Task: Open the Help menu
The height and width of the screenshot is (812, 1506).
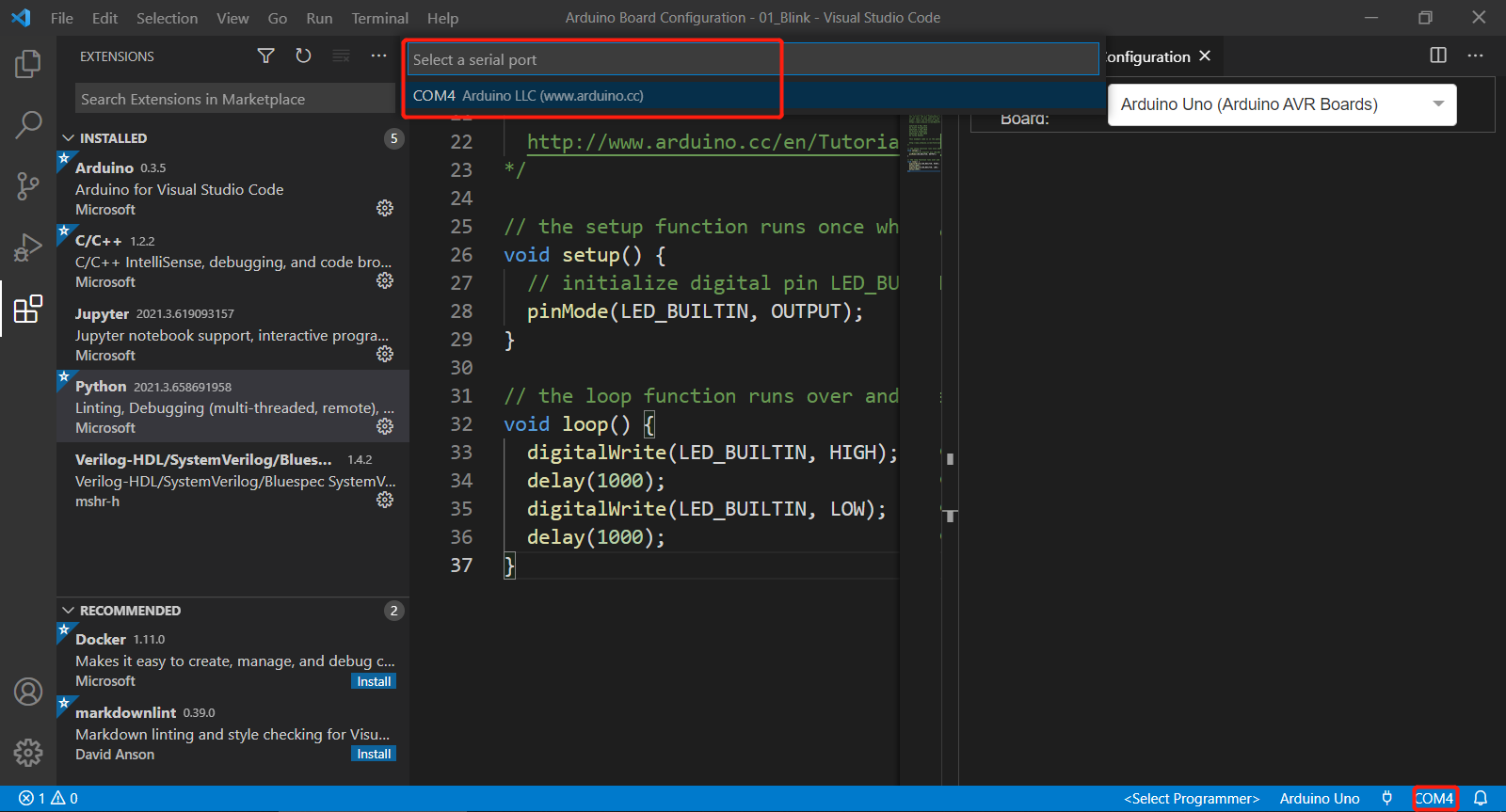Action: tap(442, 18)
